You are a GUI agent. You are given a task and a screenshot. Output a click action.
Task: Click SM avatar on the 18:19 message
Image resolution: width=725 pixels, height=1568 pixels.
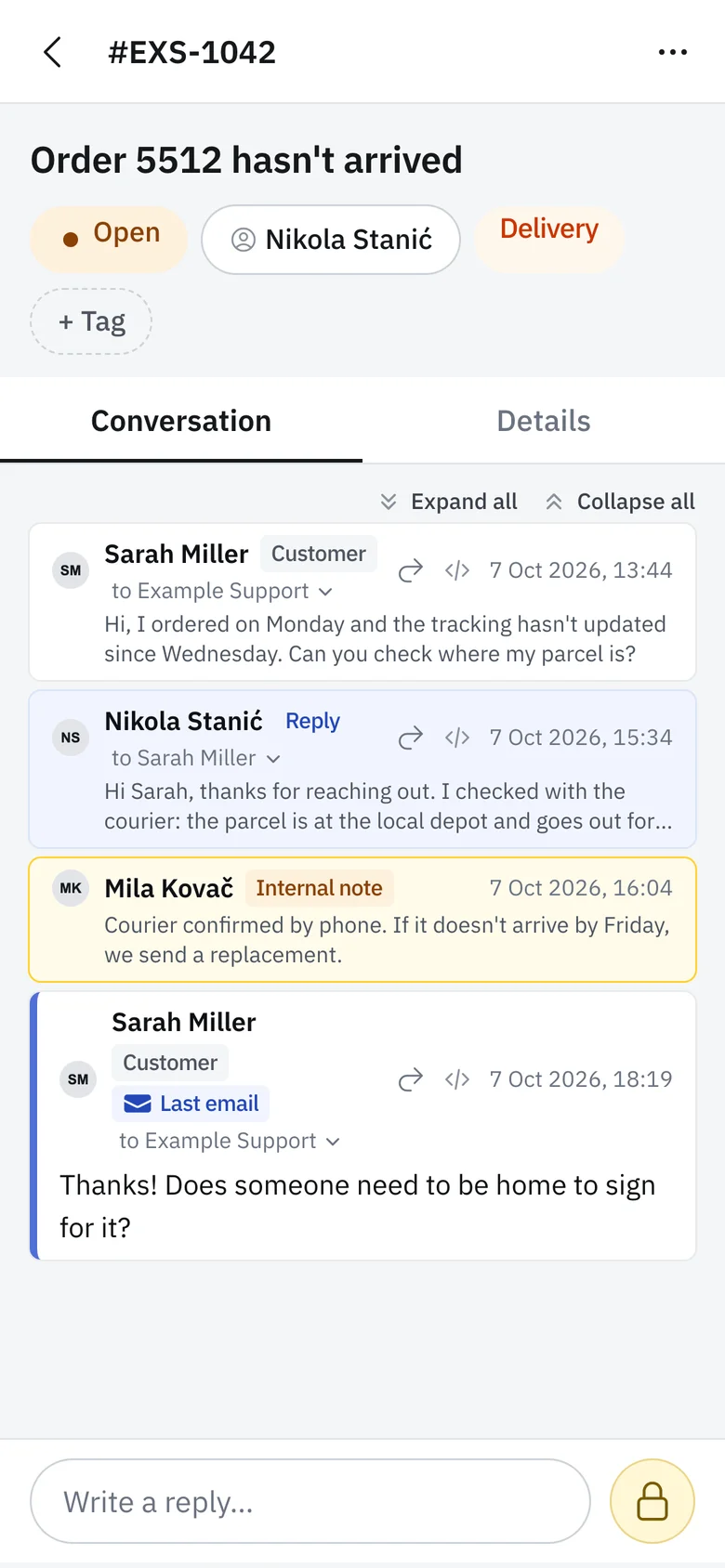pos(78,1079)
